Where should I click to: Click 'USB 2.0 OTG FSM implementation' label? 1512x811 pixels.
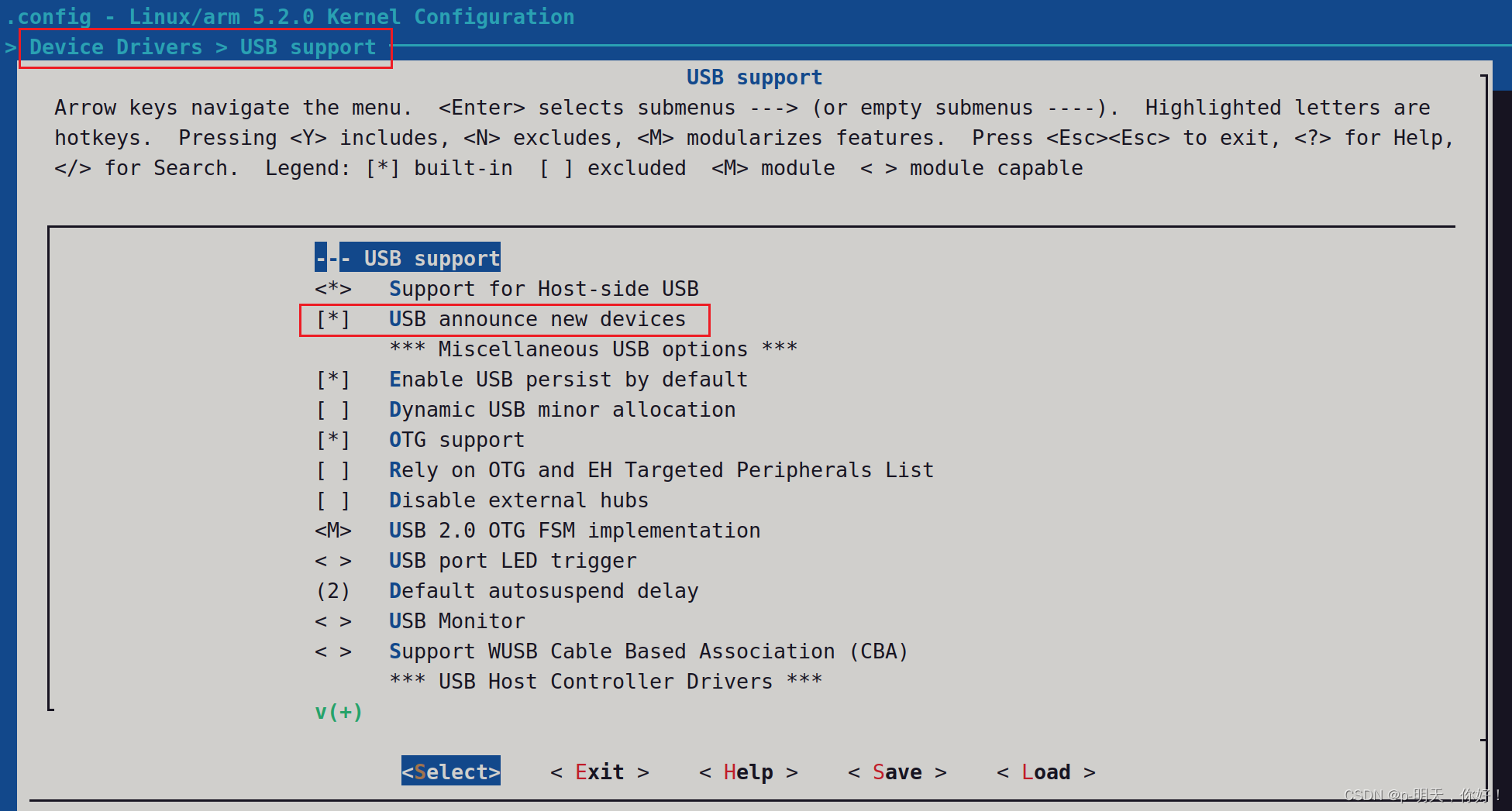point(575,531)
